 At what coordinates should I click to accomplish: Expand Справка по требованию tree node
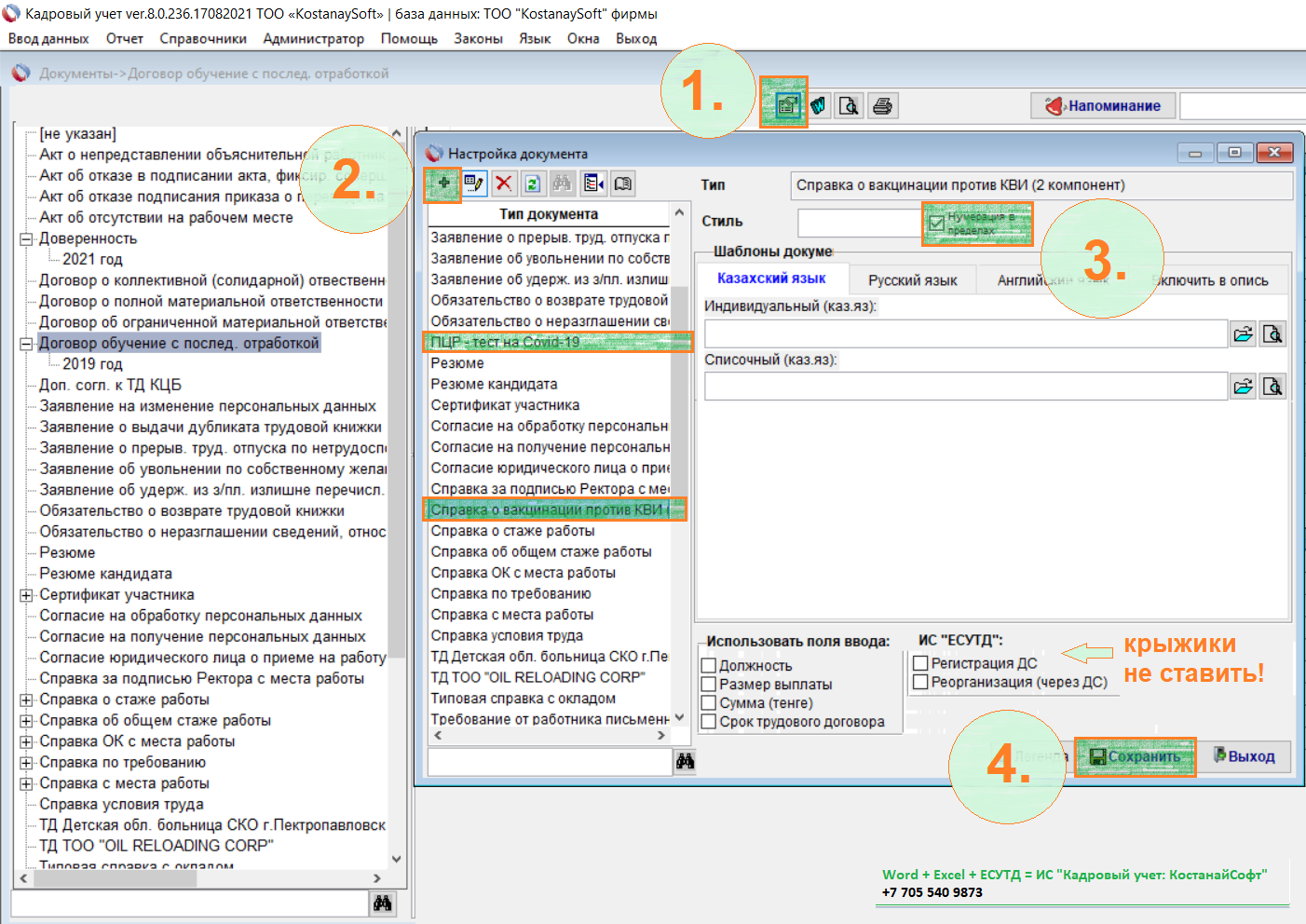click(x=27, y=762)
